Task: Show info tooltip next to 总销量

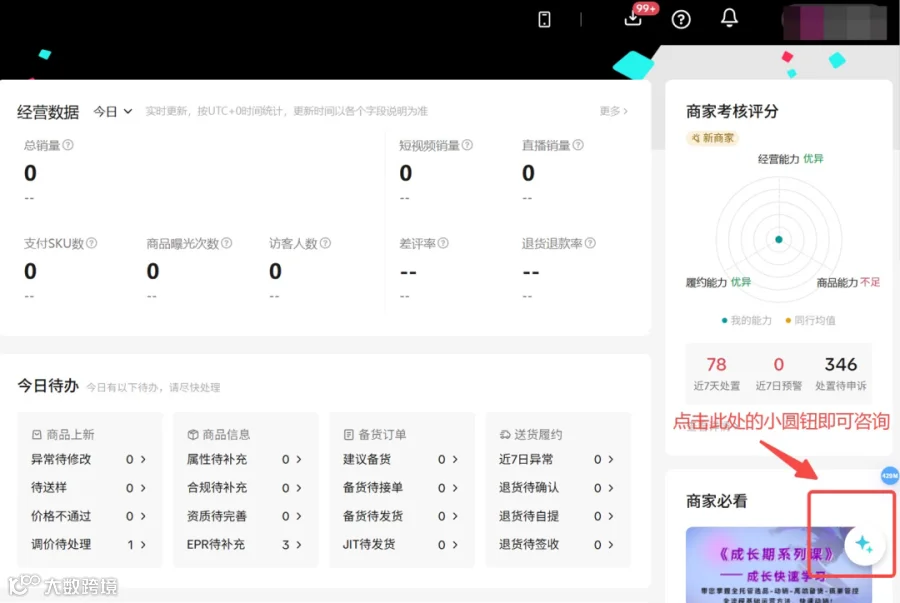Action: pyautogui.click(x=68, y=145)
